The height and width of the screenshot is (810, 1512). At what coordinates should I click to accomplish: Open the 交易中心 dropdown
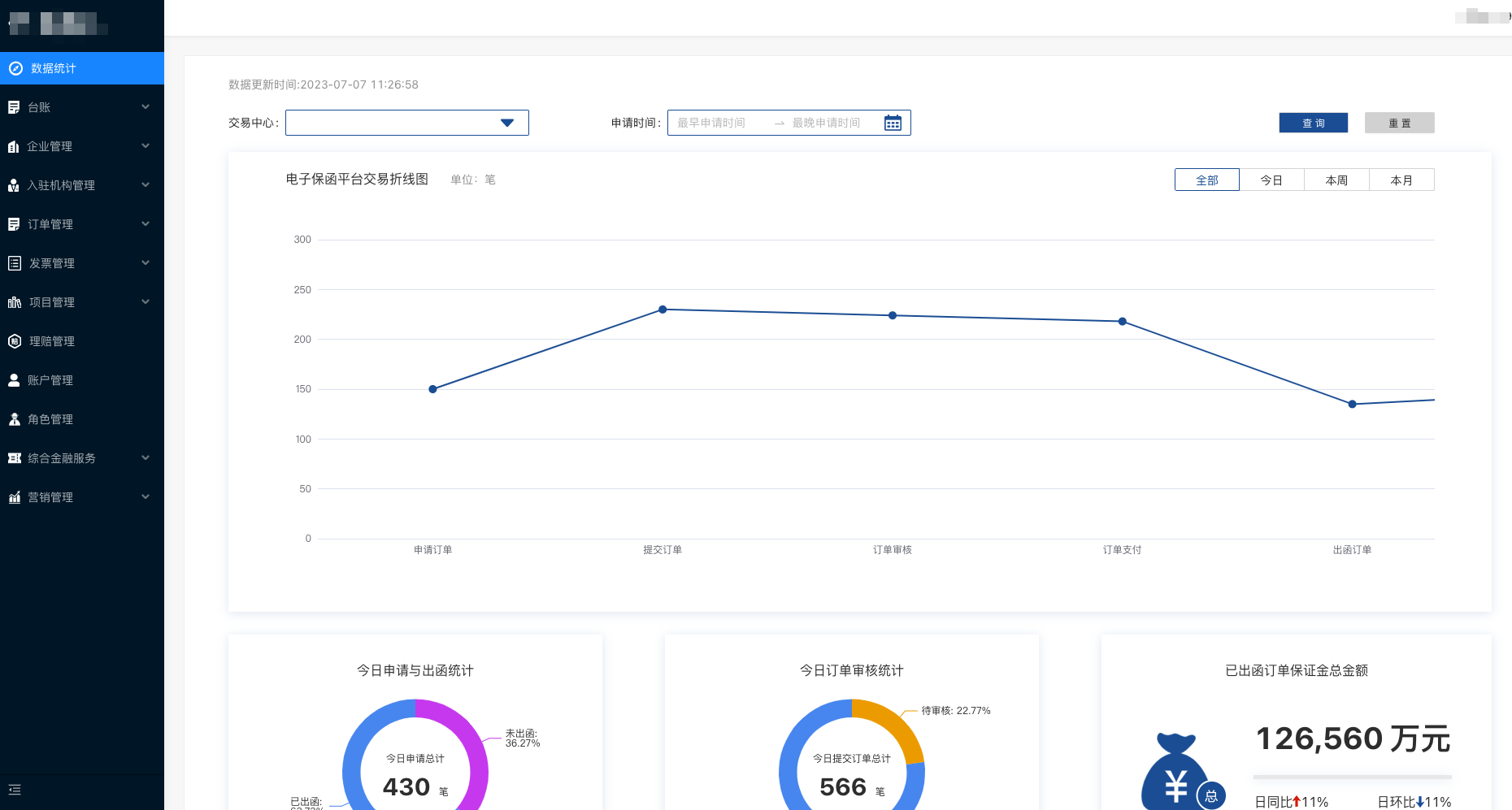407,123
